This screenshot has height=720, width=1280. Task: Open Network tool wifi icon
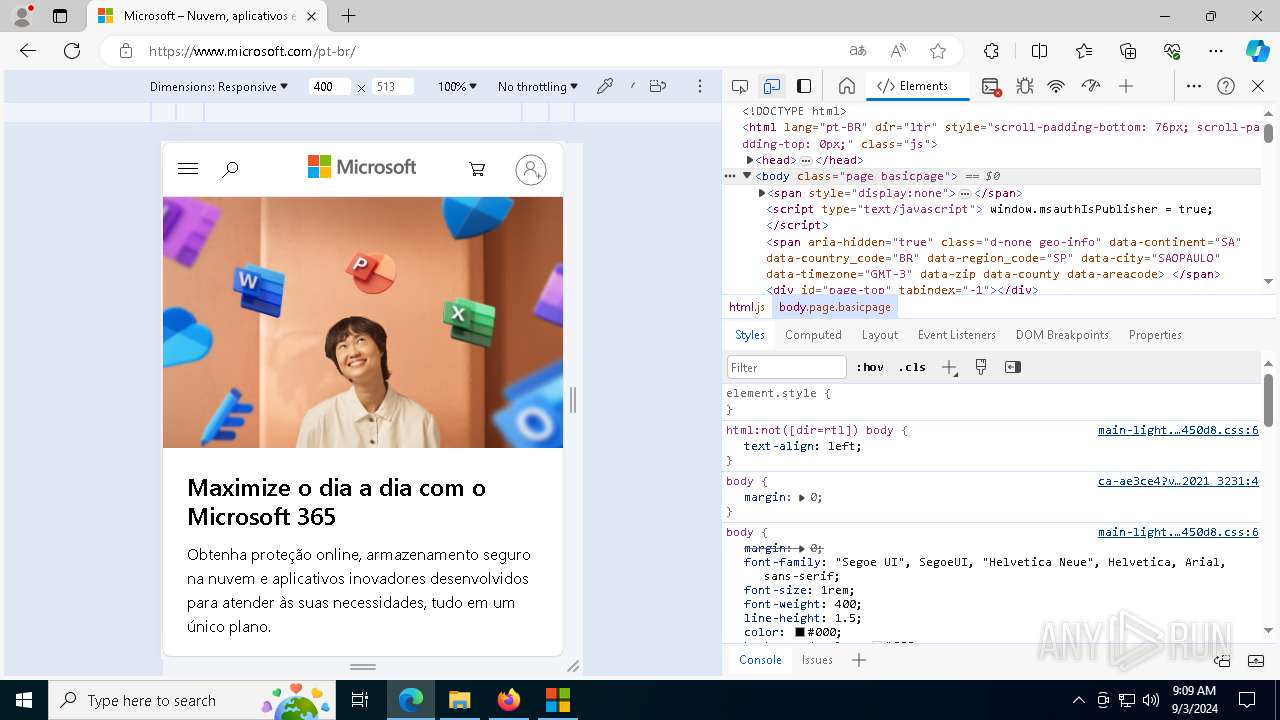[1056, 86]
